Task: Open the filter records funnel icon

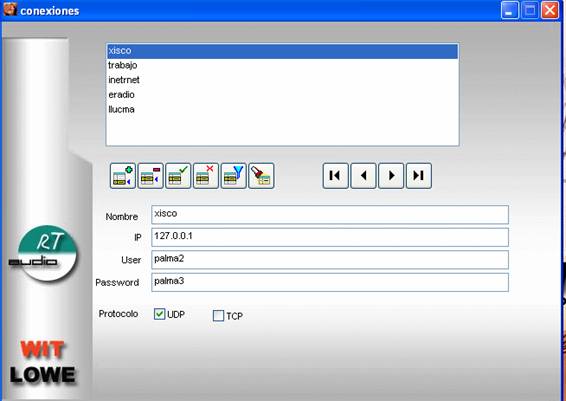Action: [x=234, y=176]
